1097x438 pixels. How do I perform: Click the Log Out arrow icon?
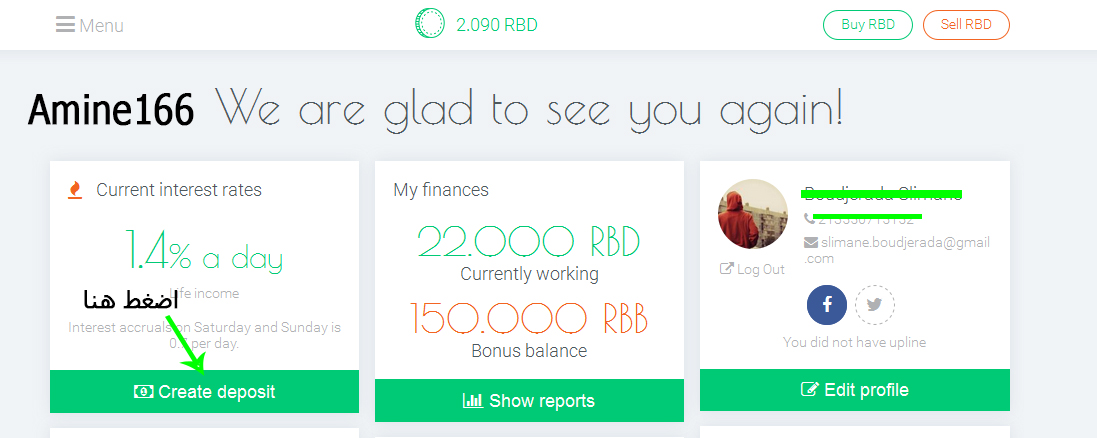(x=727, y=269)
